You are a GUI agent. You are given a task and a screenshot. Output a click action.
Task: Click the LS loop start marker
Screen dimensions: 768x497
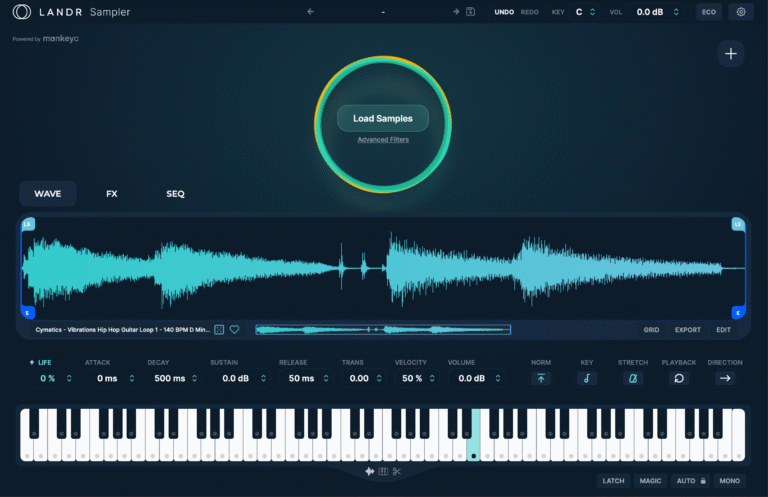28,224
